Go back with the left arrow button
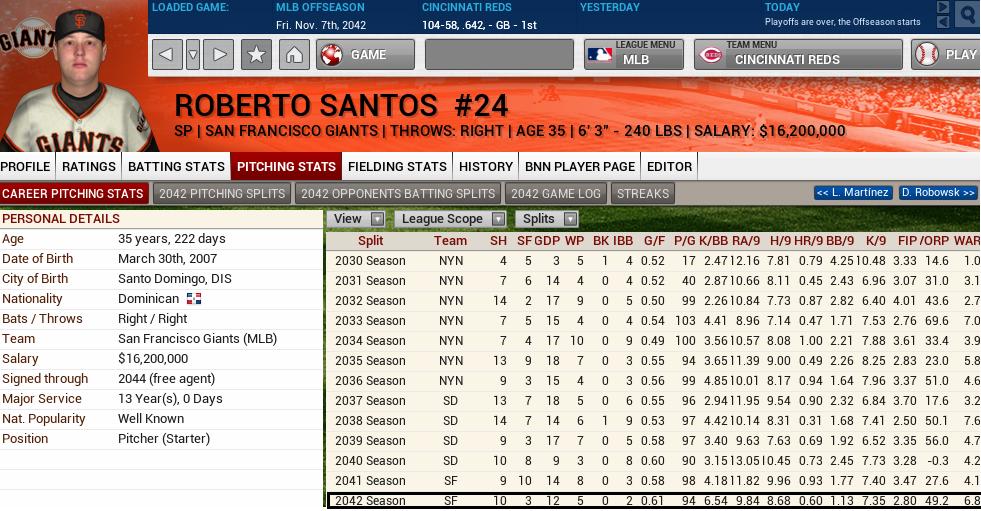Image resolution: width=981 pixels, height=511 pixels. click(167, 54)
